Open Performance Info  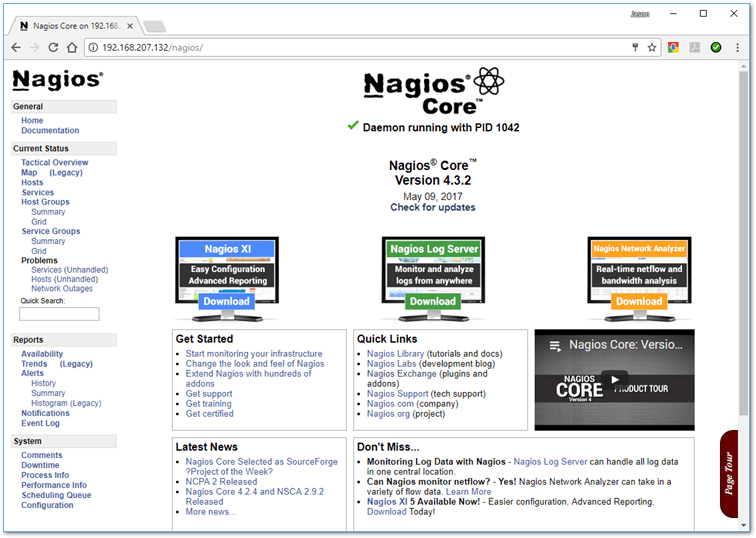[54, 485]
